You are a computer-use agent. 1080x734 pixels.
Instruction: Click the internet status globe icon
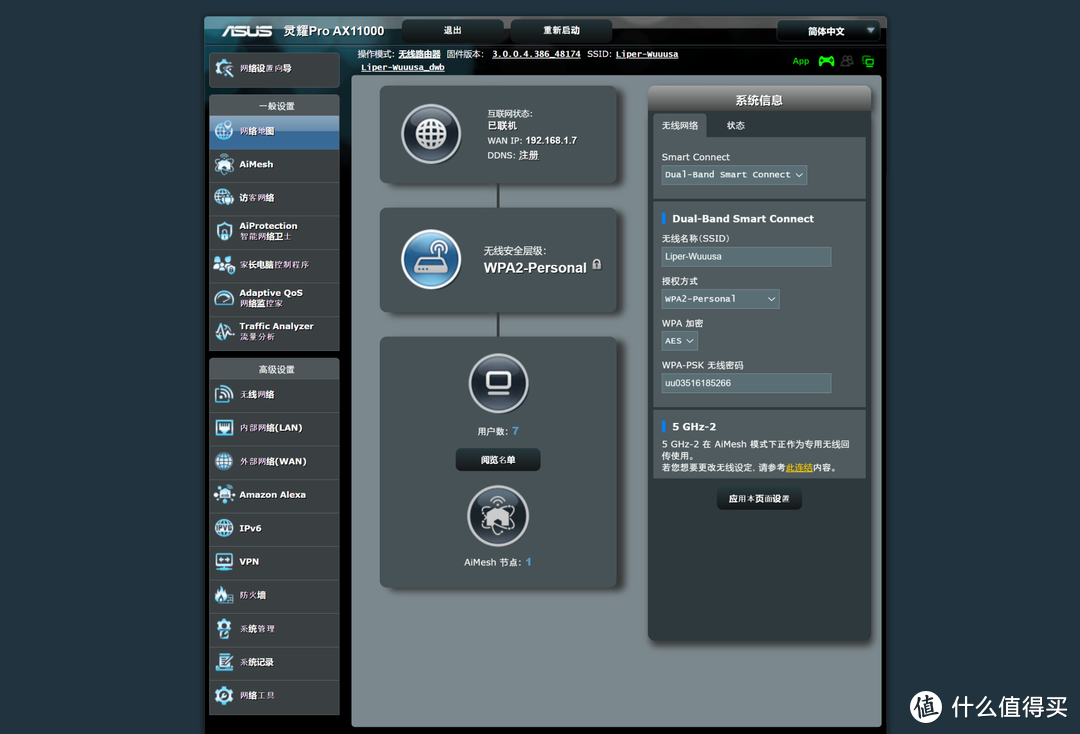[x=431, y=134]
